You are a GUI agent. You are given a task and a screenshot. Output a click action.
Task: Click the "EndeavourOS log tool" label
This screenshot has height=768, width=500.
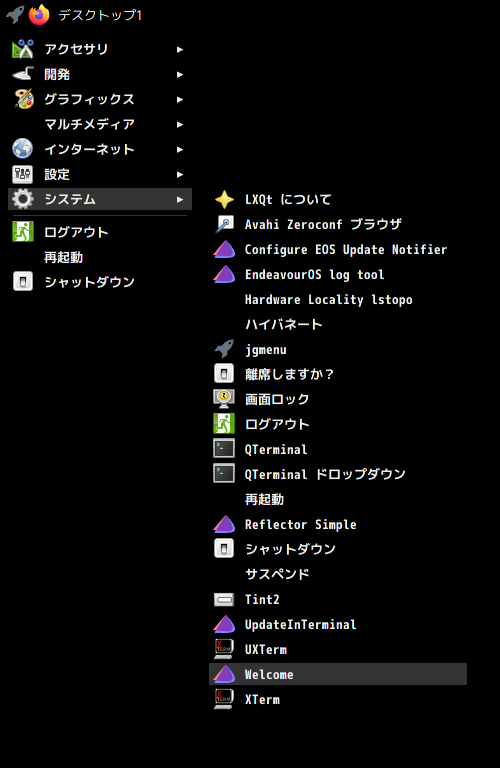pyautogui.click(x=314, y=275)
